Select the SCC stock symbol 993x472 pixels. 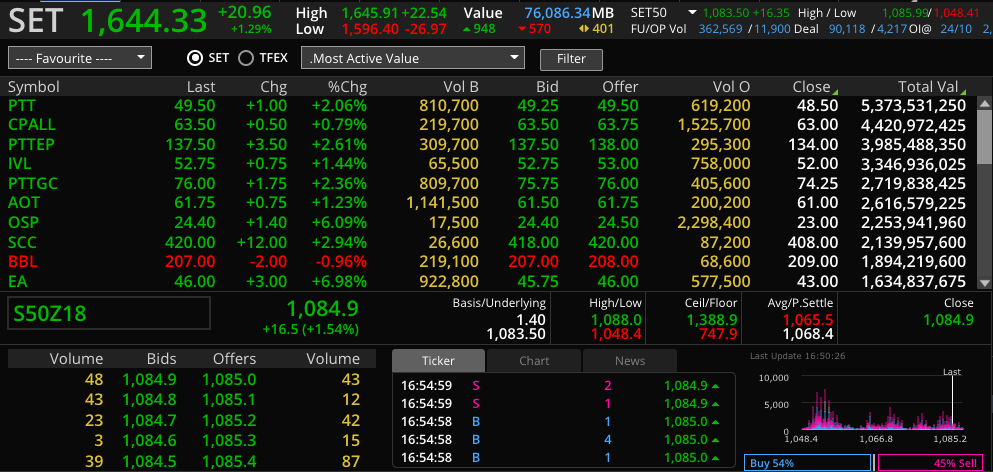click(22, 242)
